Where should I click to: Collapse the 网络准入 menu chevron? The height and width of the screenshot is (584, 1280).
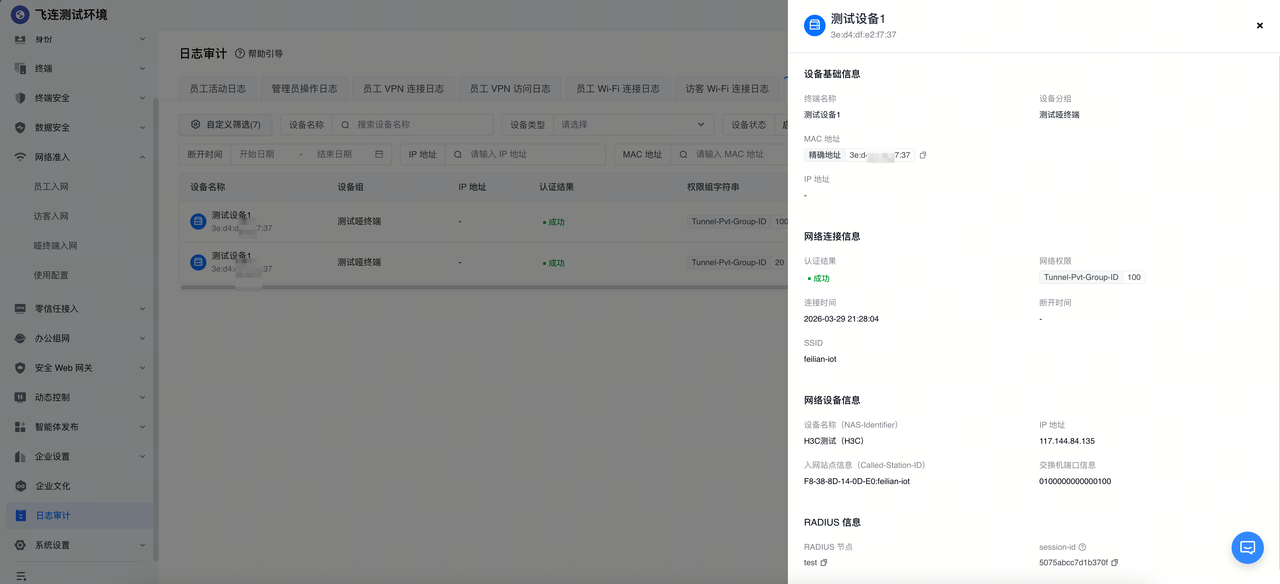point(142,157)
